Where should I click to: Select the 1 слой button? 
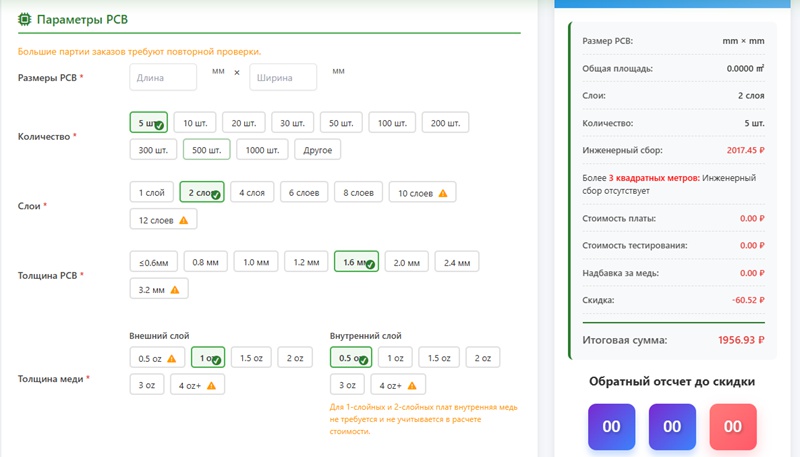click(x=150, y=192)
